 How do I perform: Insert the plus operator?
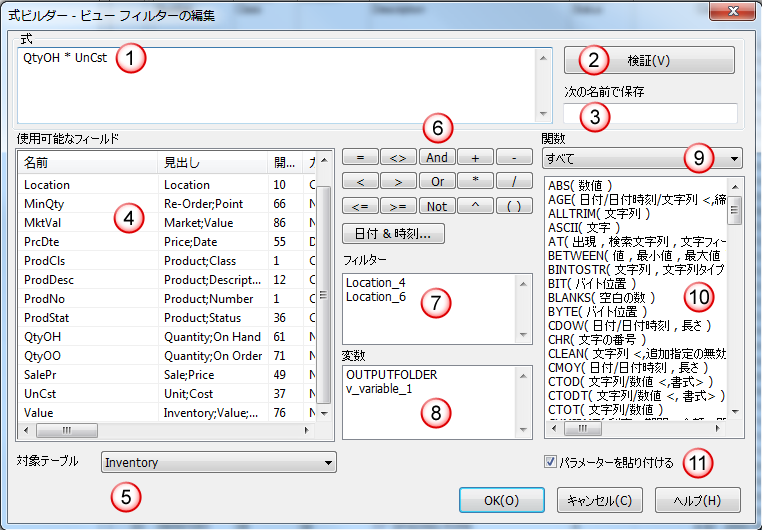(x=475, y=158)
